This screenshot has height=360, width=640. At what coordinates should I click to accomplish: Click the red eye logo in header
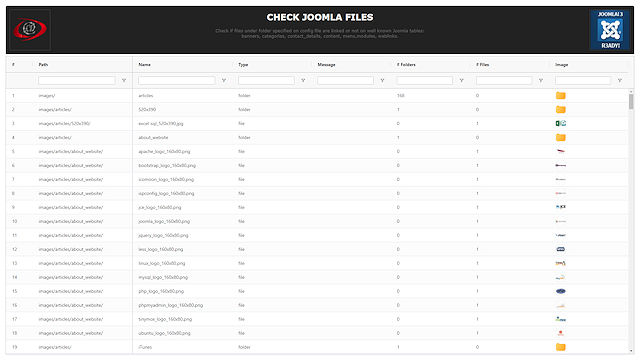coord(30,29)
